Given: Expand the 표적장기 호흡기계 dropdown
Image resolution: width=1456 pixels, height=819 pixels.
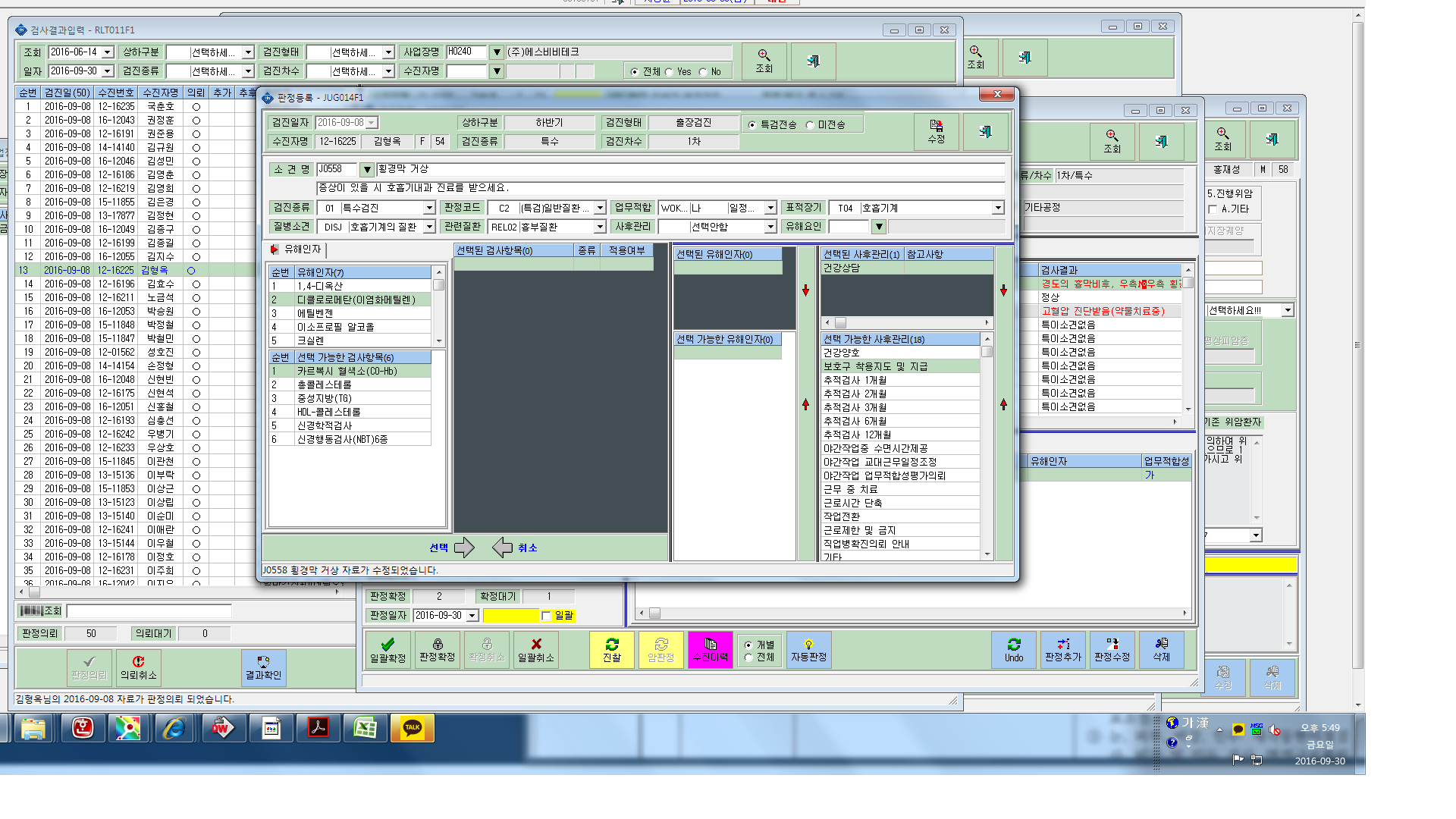Looking at the screenshot, I should click(x=998, y=208).
